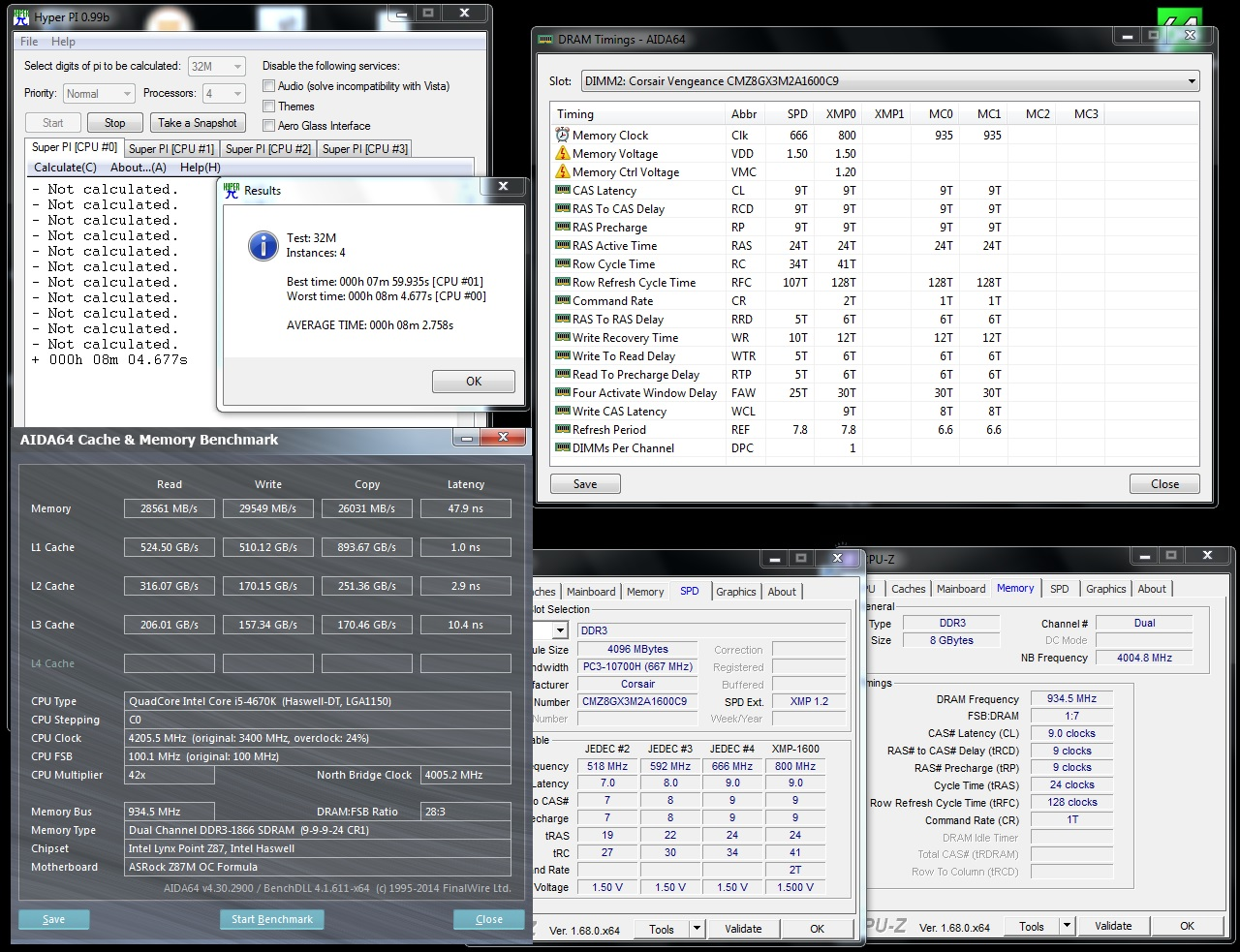Click the Write CAS Latency chip icon
Image resolution: width=1240 pixels, height=952 pixels.
point(563,411)
